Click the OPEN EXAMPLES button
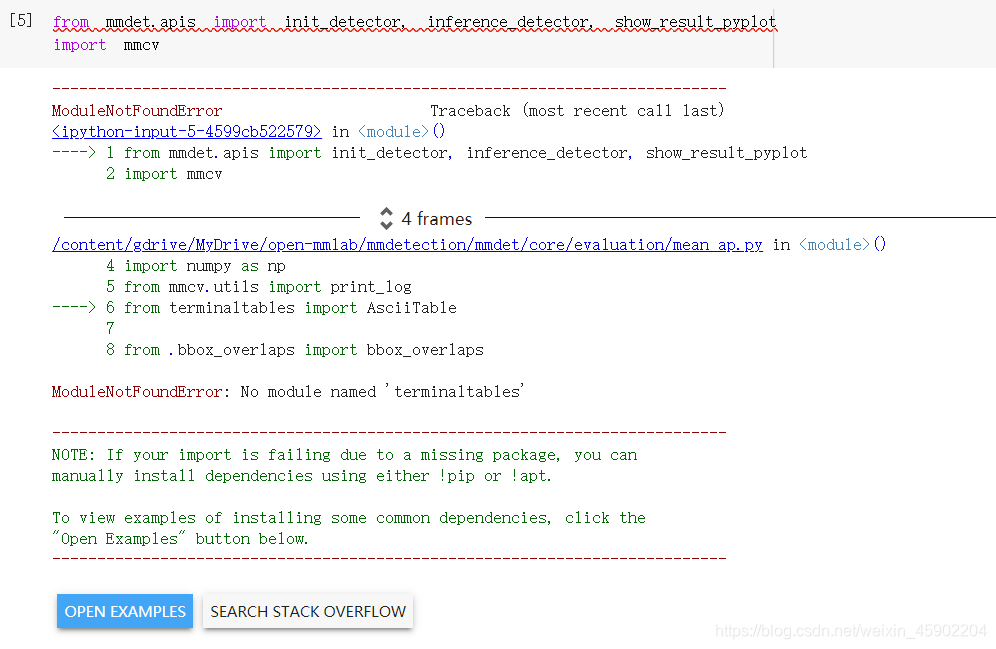Viewport: 996px width, 649px height. pyautogui.click(x=124, y=611)
